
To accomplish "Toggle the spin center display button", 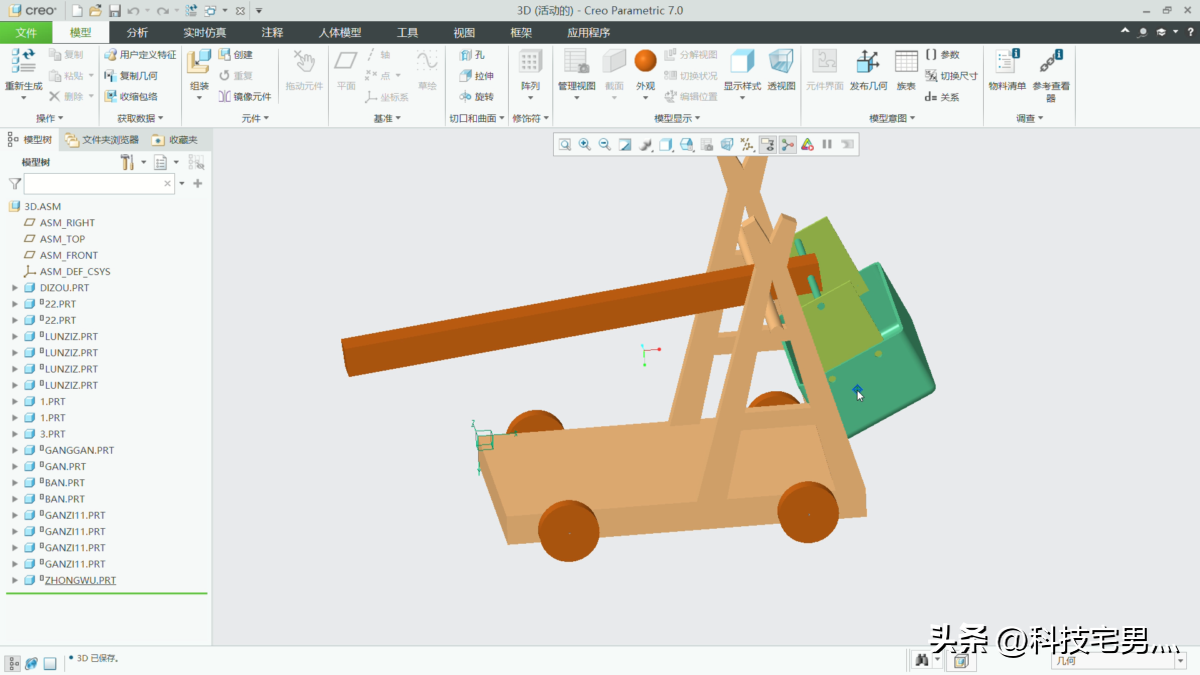I will (x=788, y=144).
